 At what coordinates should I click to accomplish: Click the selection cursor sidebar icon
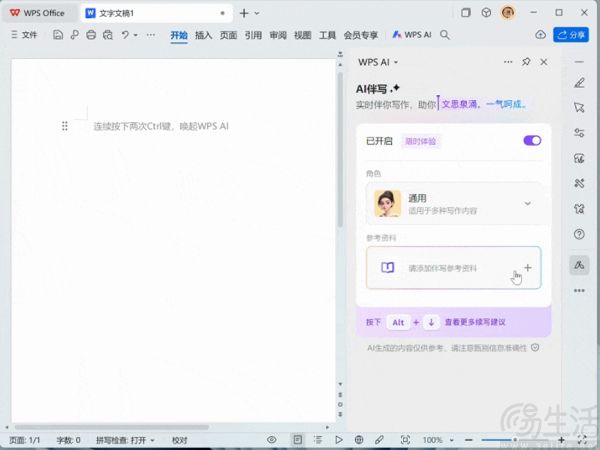point(579,108)
